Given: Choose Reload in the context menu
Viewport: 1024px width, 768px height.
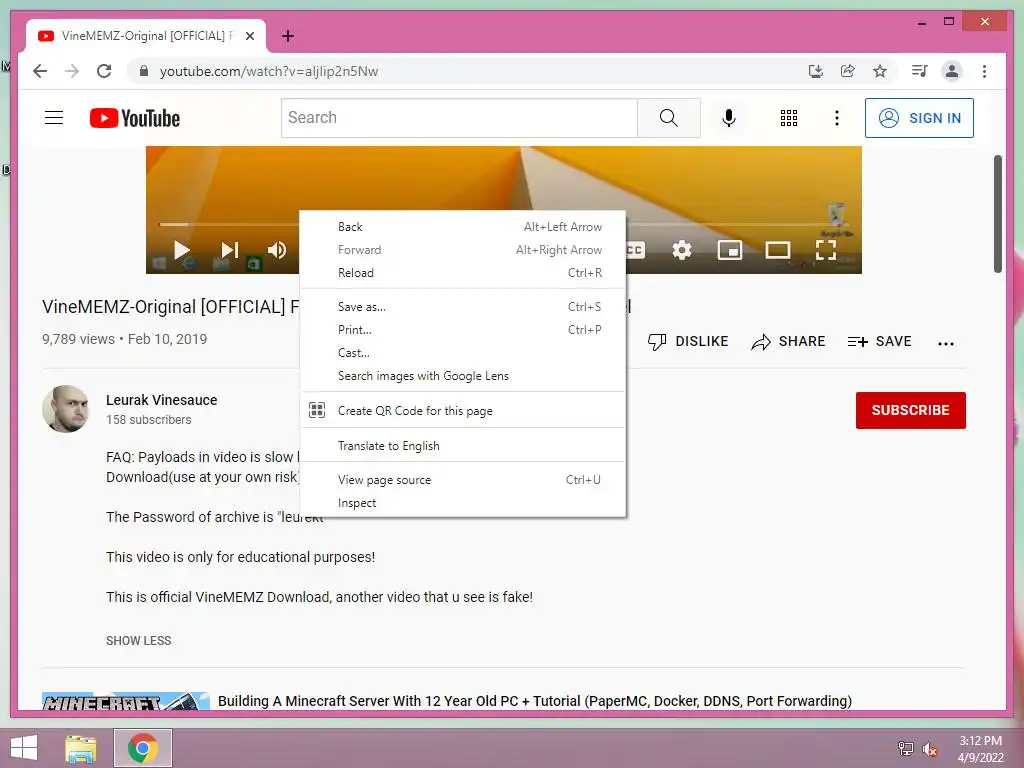Looking at the screenshot, I should (463, 273).
